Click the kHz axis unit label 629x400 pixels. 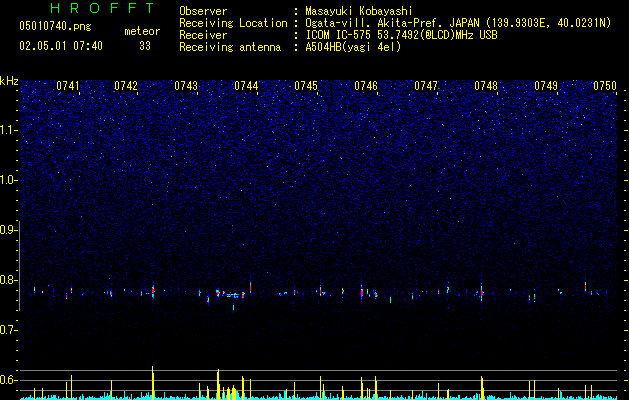pyautogui.click(x=9, y=81)
